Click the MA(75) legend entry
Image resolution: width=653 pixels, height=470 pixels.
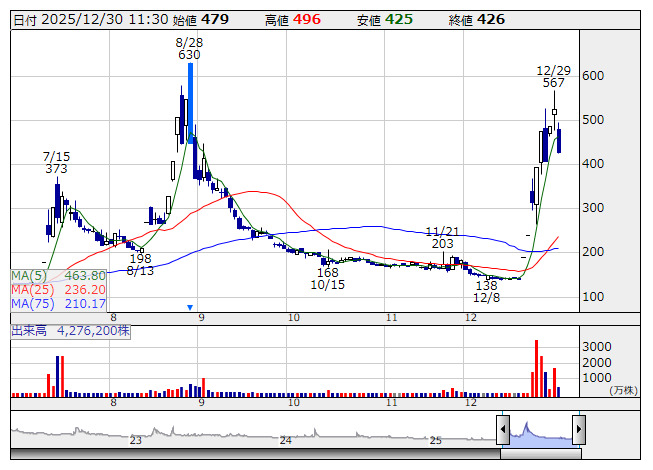[x=58, y=303]
